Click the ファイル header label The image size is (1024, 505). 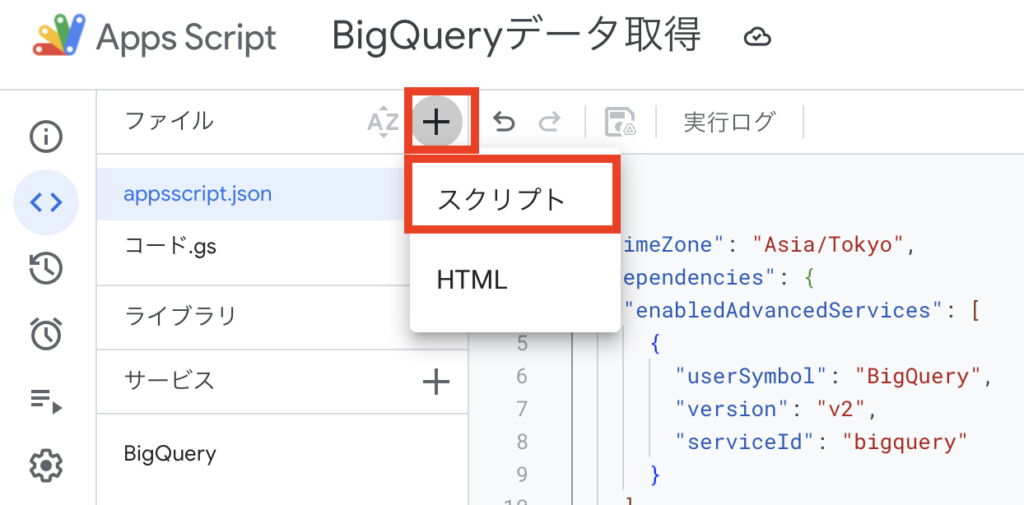click(168, 120)
